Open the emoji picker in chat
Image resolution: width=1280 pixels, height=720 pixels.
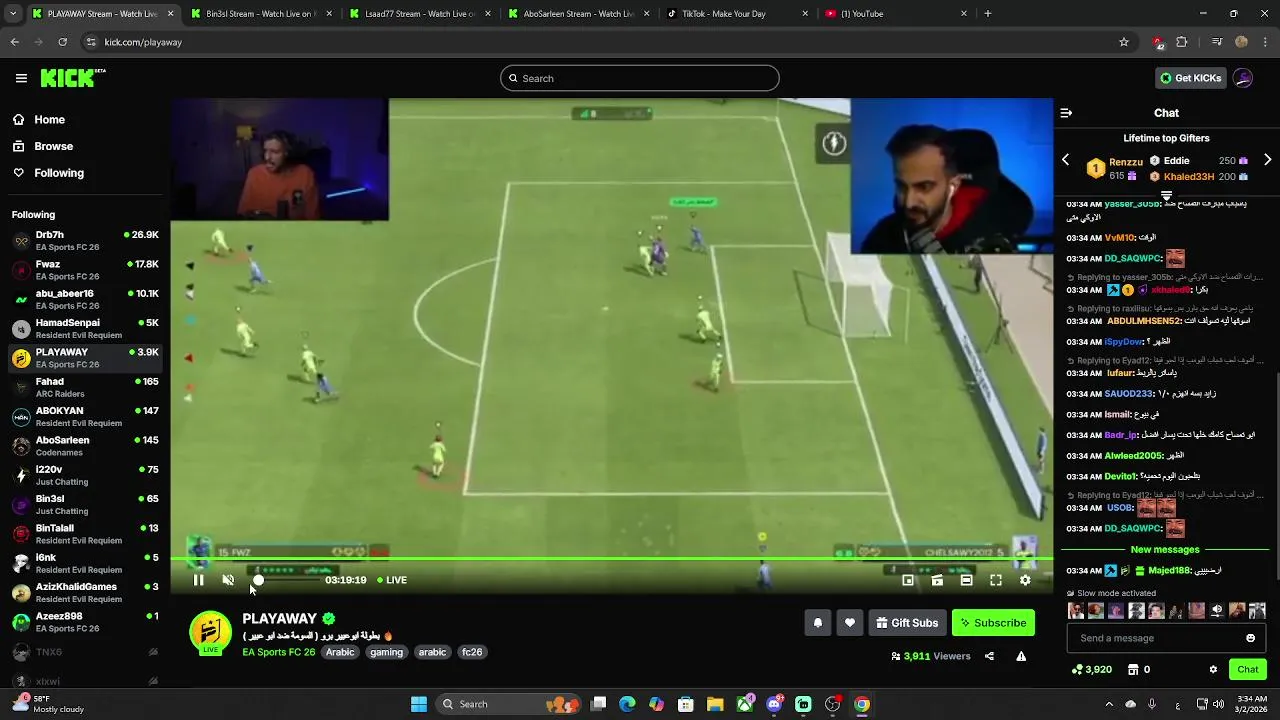click(1250, 638)
